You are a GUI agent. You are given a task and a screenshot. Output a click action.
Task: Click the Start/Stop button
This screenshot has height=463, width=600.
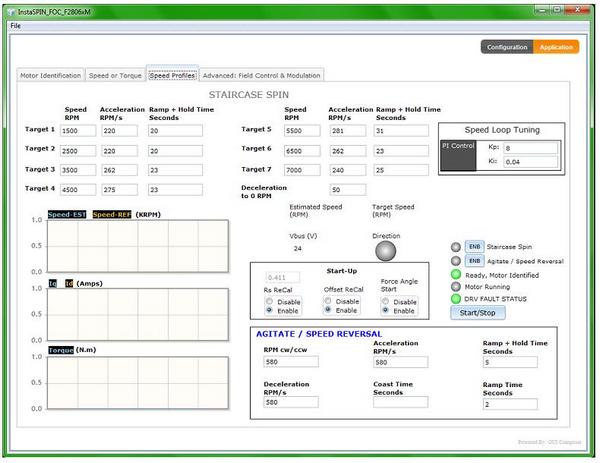[478, 313]
